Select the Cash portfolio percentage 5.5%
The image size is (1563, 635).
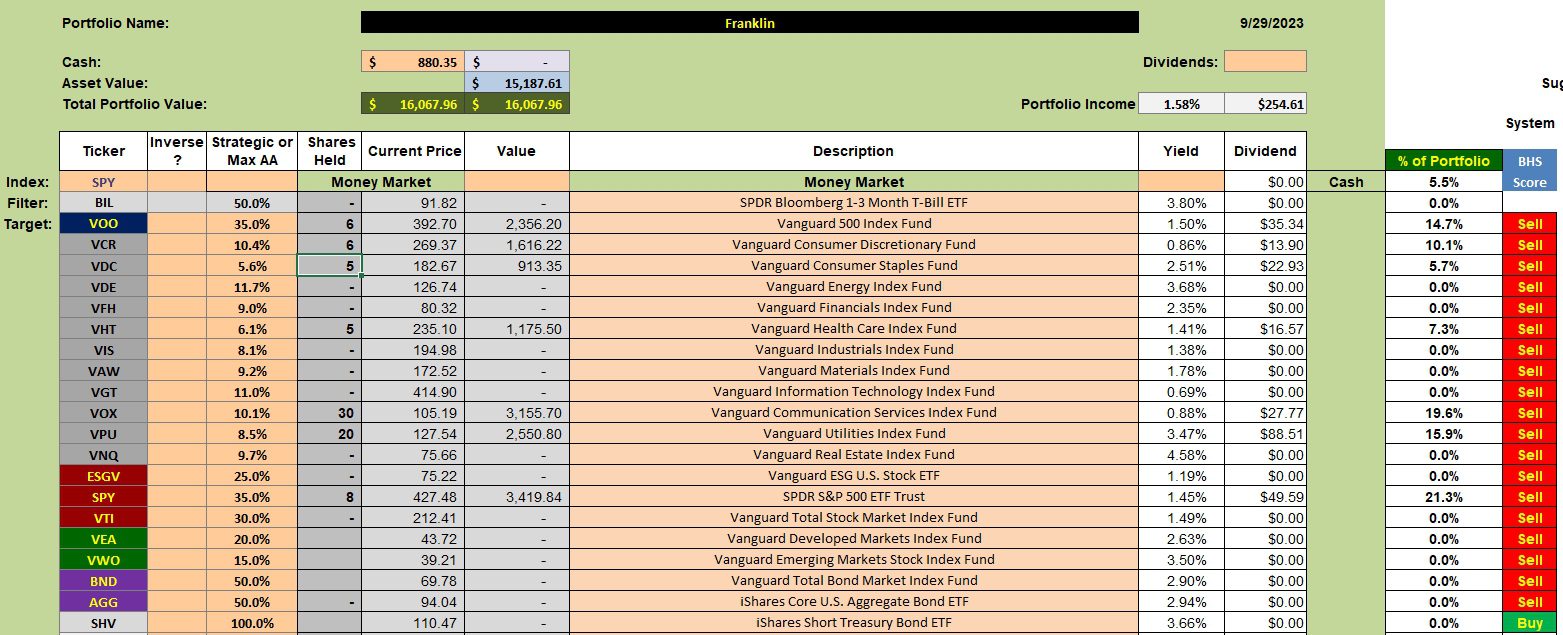[x=1443, y=182]
